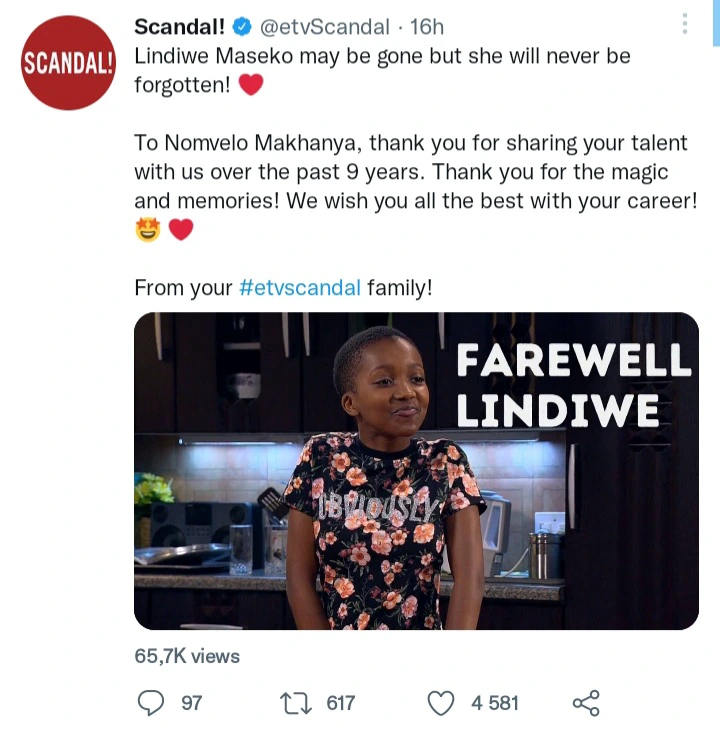Screen dimensions: 720x730
Task: Click the red heart emoji after forgotten!
Action: coord(251,85)
